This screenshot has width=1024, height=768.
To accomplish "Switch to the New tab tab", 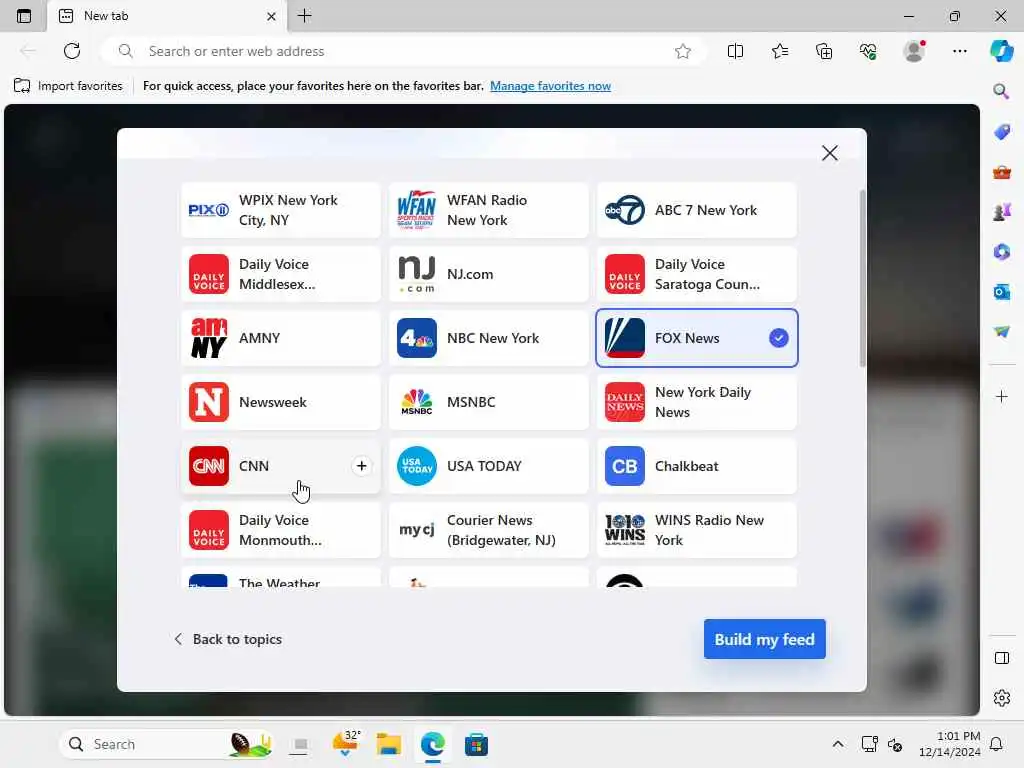I will coord(167,16).
